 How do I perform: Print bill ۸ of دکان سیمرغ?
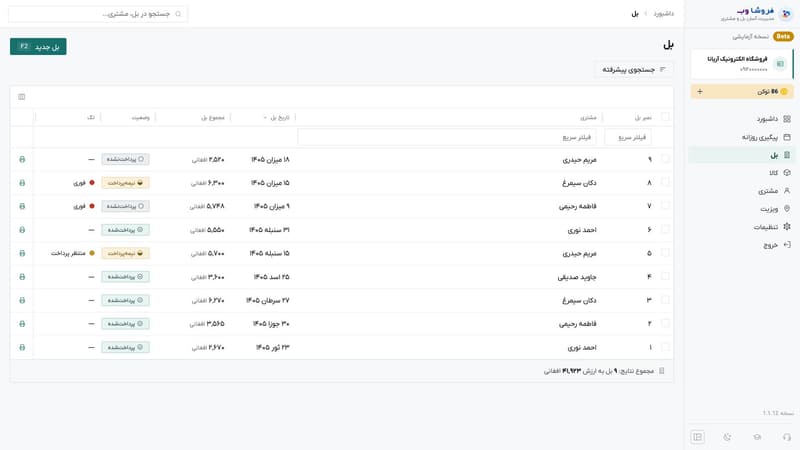22,183
